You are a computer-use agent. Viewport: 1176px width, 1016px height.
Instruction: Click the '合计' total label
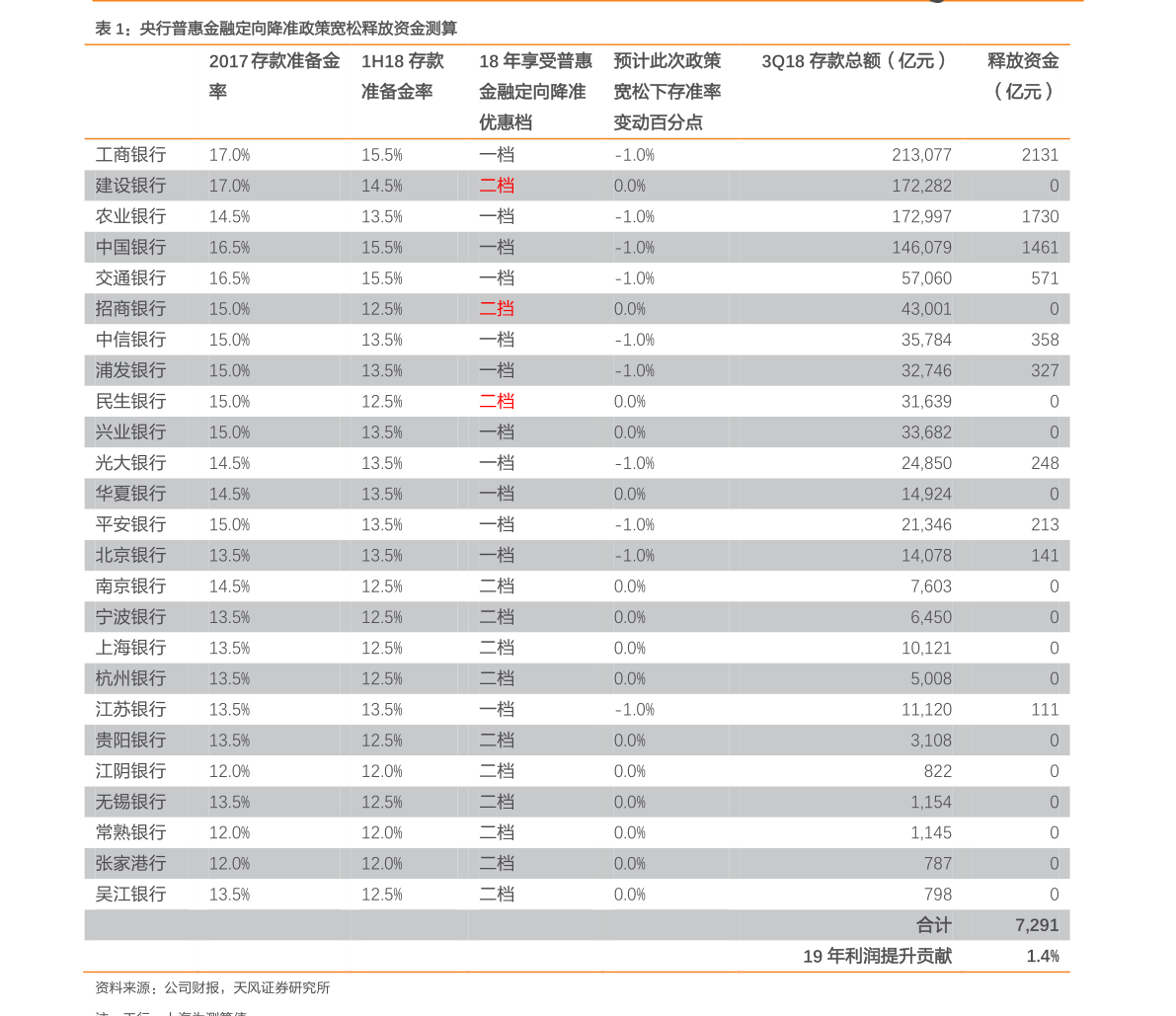[934, 924]
